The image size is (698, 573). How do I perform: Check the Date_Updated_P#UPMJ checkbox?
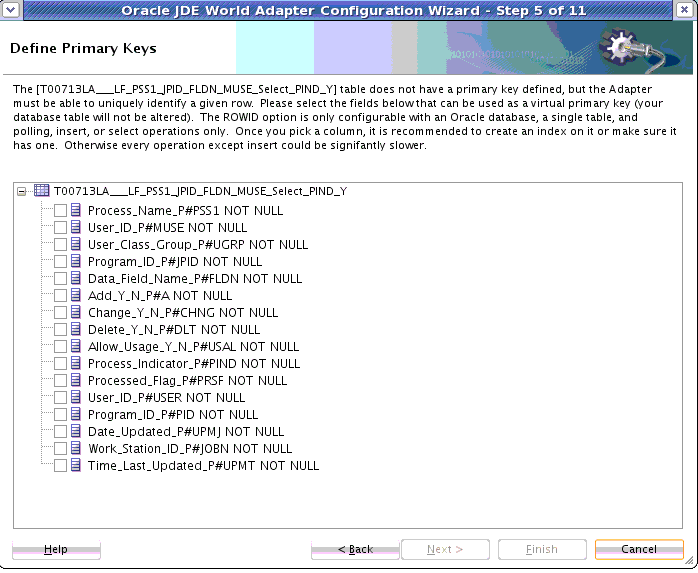pyautogui.click(x=61, y=431)
